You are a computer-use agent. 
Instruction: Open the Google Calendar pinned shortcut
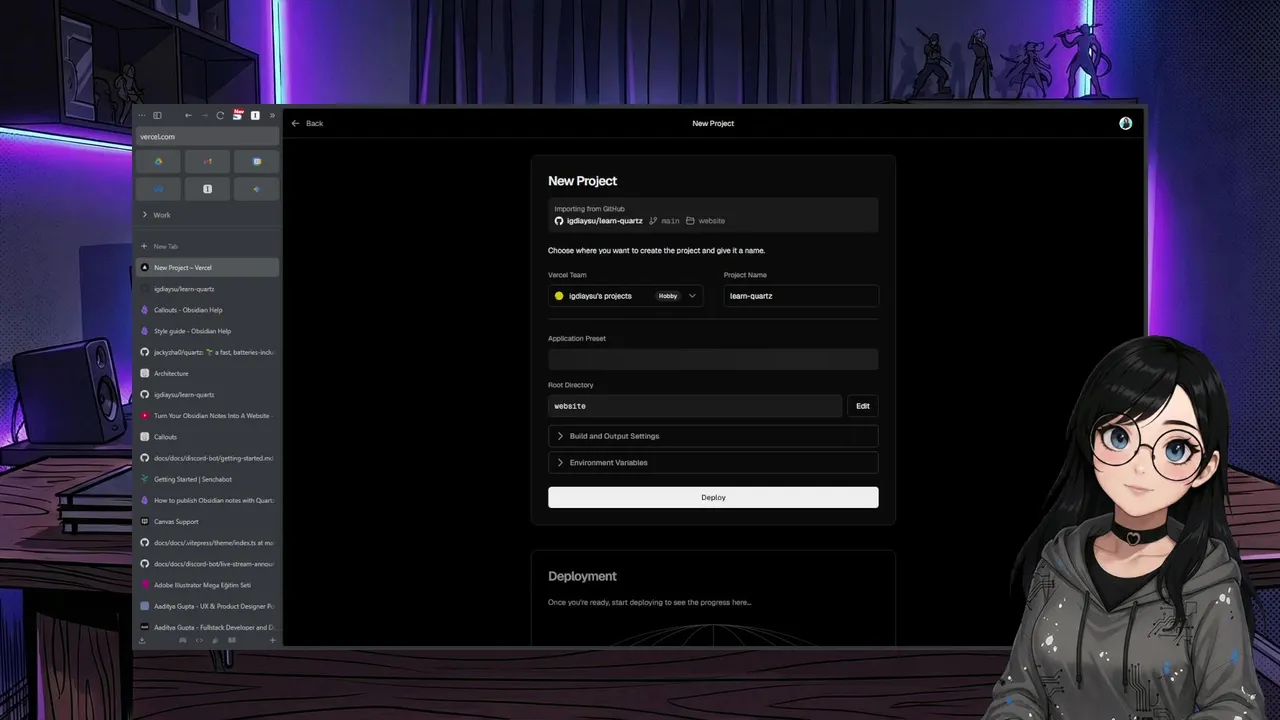(x=256, y=161)
